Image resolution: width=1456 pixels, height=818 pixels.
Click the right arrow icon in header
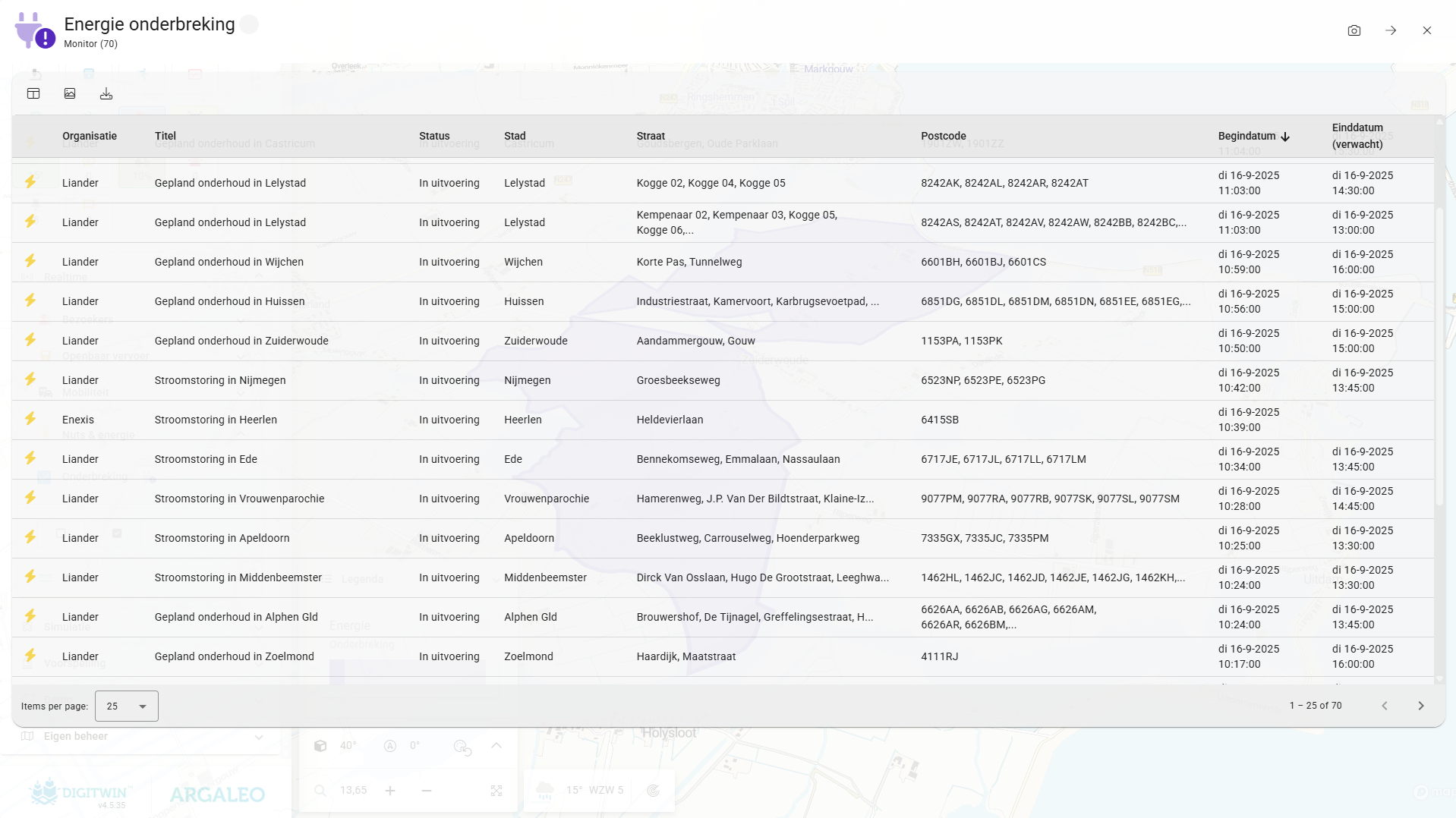(1390, 30)
